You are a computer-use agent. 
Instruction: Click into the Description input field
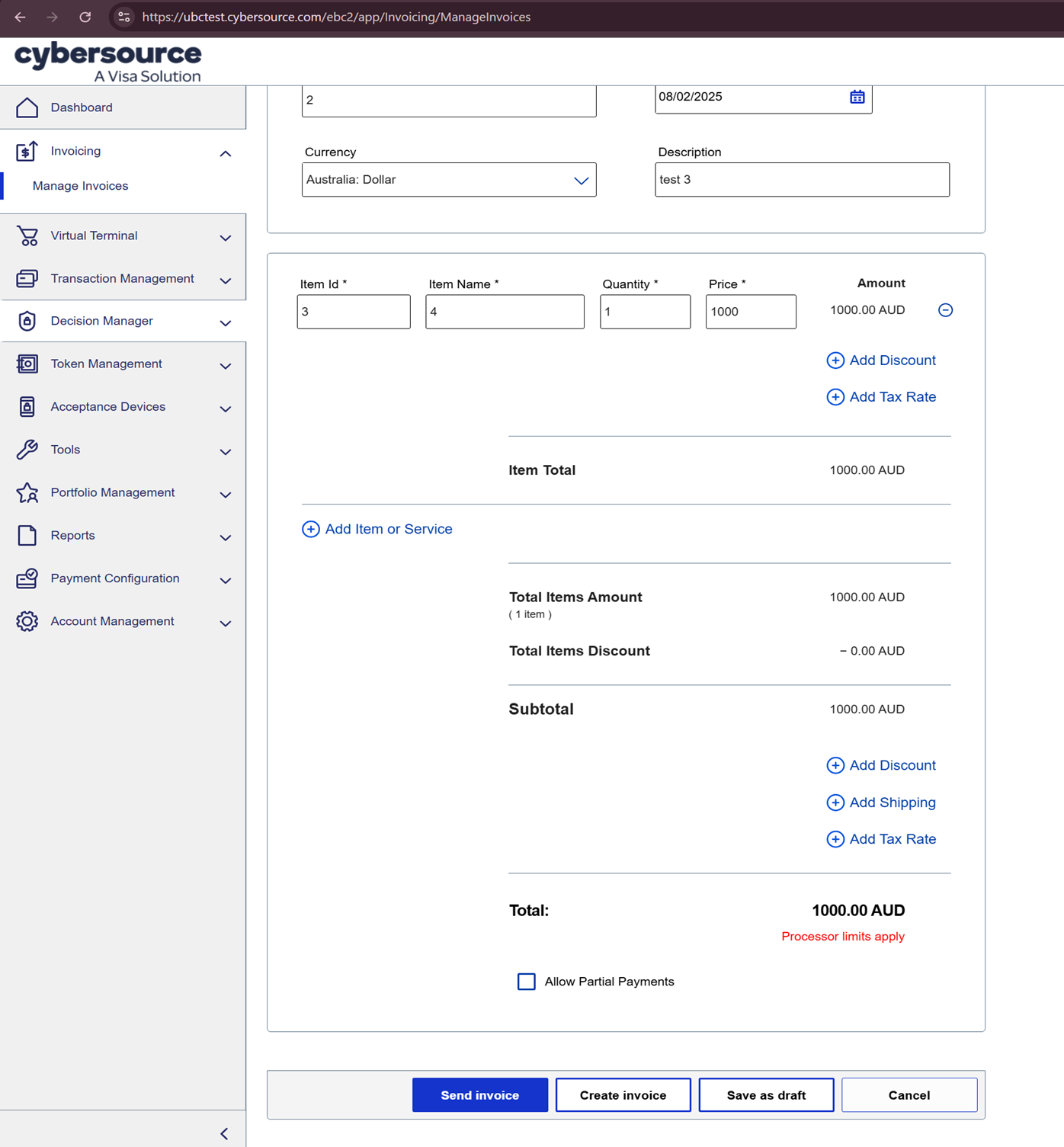point(802,180)
